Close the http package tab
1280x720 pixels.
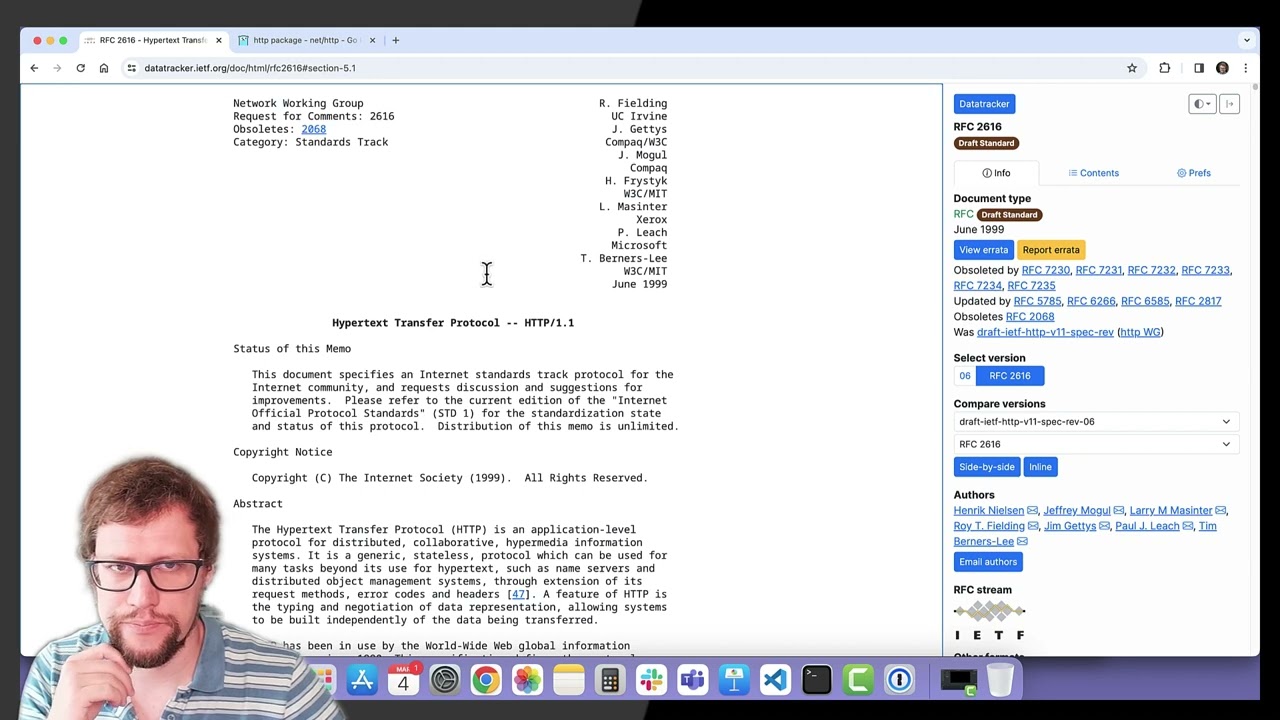pyautogui.click(x=372, y=40)
